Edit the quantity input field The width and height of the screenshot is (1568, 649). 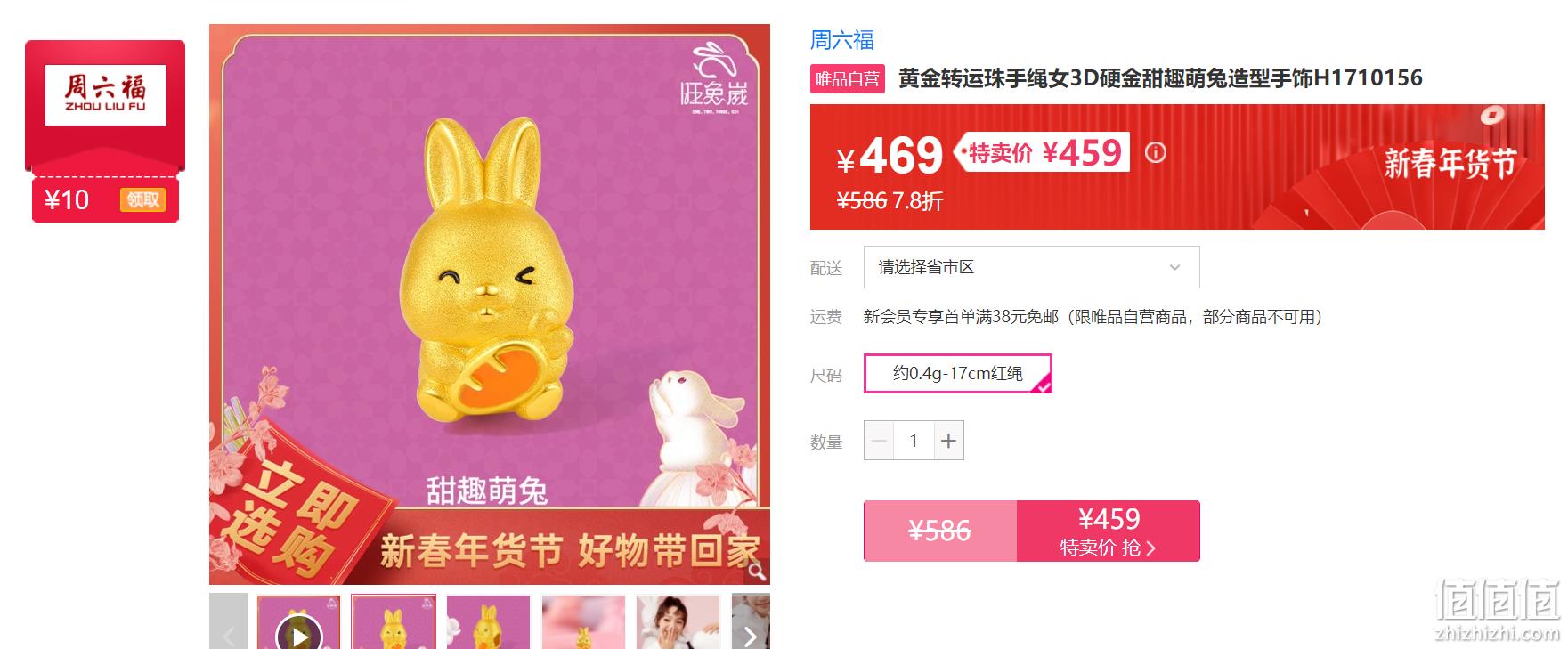914,441
